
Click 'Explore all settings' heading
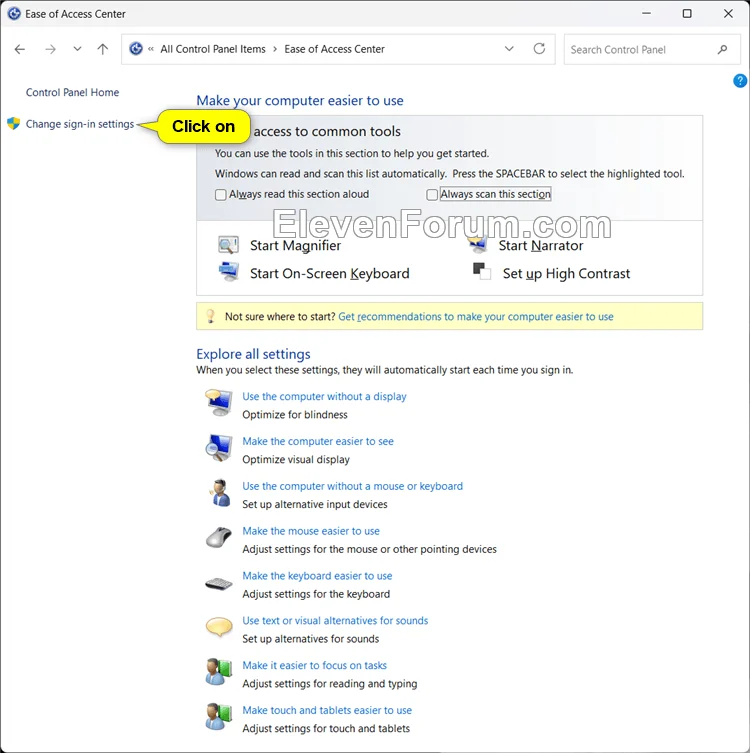coord(254,354)
